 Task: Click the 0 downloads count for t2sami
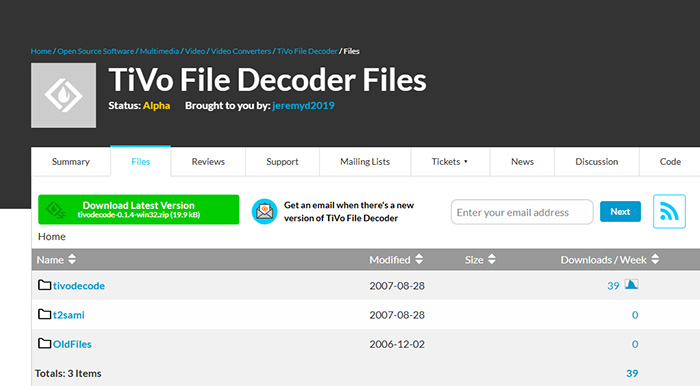point(635,315)
